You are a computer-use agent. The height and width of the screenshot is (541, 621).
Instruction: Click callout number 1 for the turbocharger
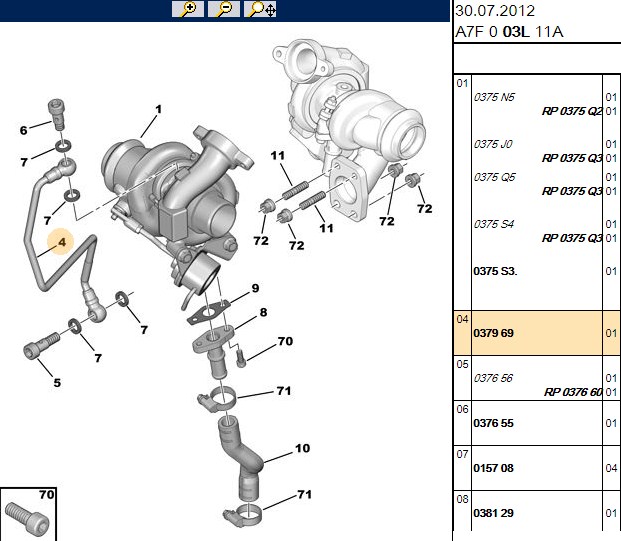click(158, 109)
